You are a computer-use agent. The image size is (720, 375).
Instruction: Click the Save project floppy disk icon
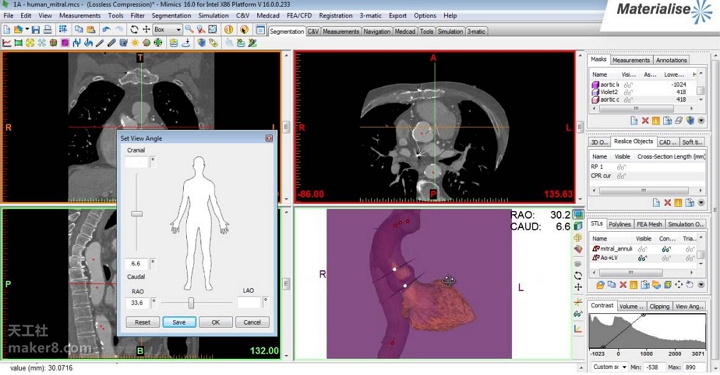pos(36,29)
